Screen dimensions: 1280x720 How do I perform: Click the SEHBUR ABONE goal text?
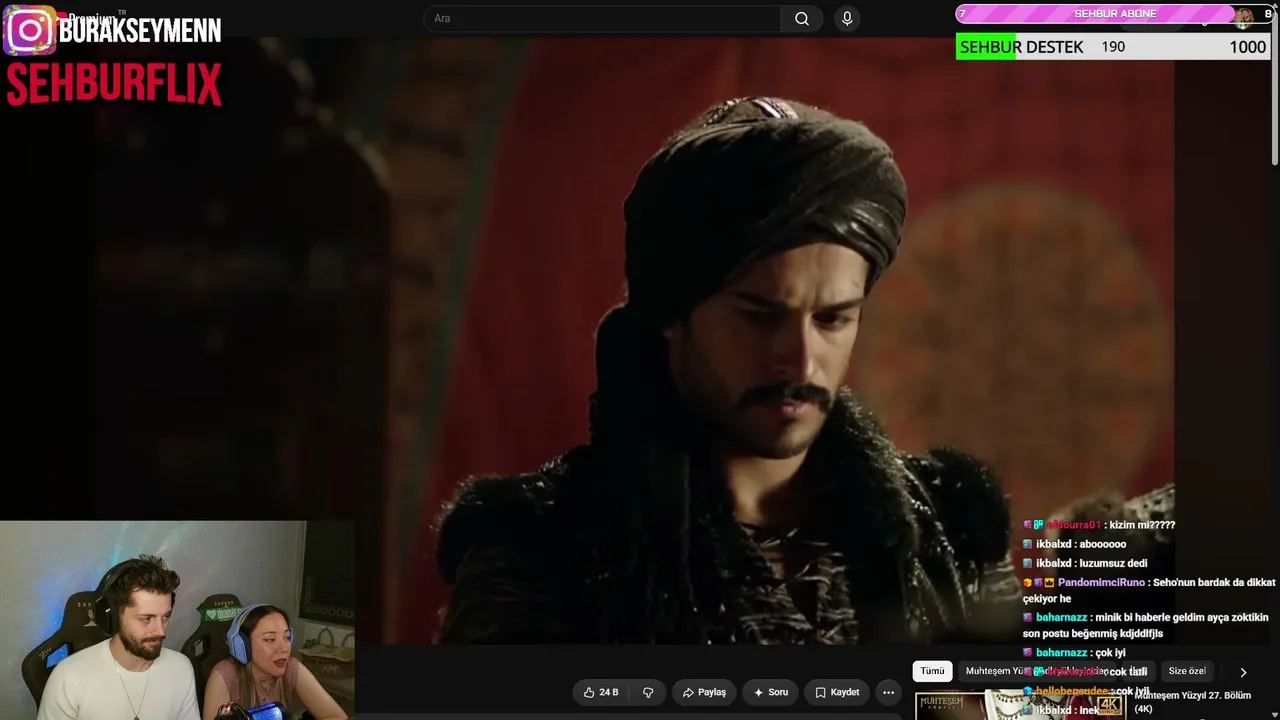point(1115,14)
